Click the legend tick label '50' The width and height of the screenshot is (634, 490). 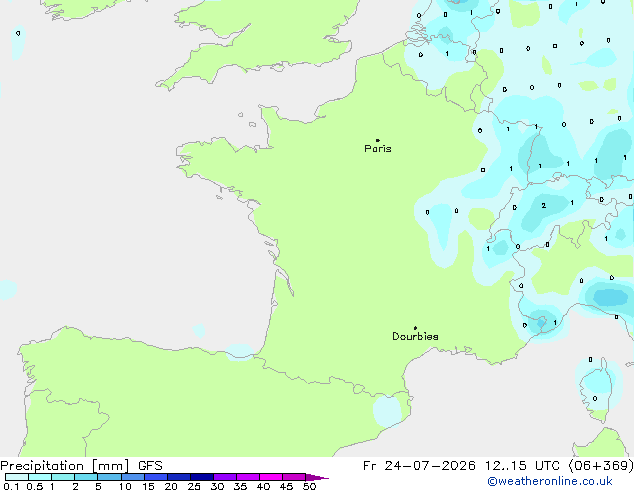point(310,486)
